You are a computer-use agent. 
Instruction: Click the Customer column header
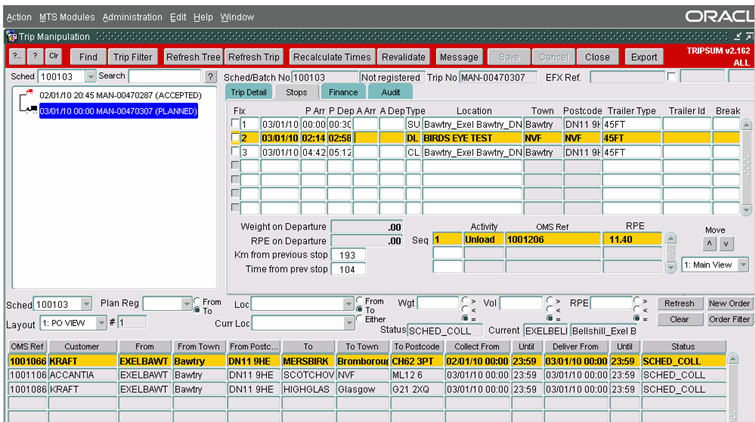(82, 346)
